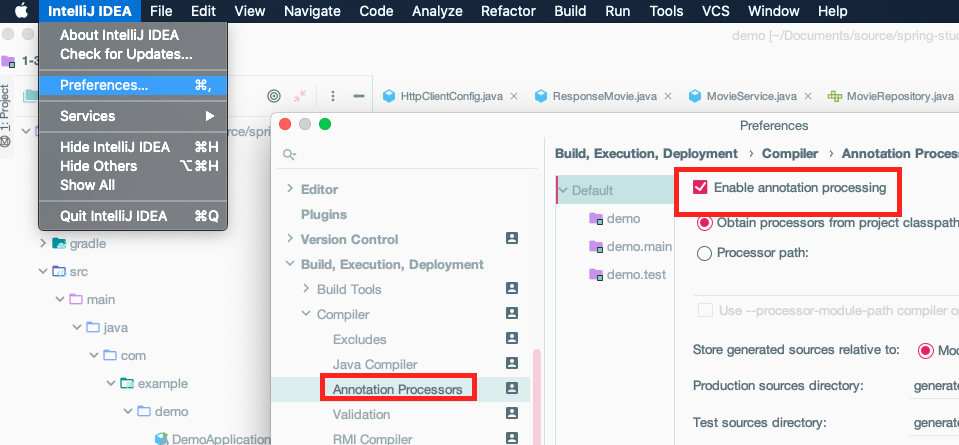The image size is (959, 445).
Task: Open the 1: Project tool window tab
Action: click(6, 116)
